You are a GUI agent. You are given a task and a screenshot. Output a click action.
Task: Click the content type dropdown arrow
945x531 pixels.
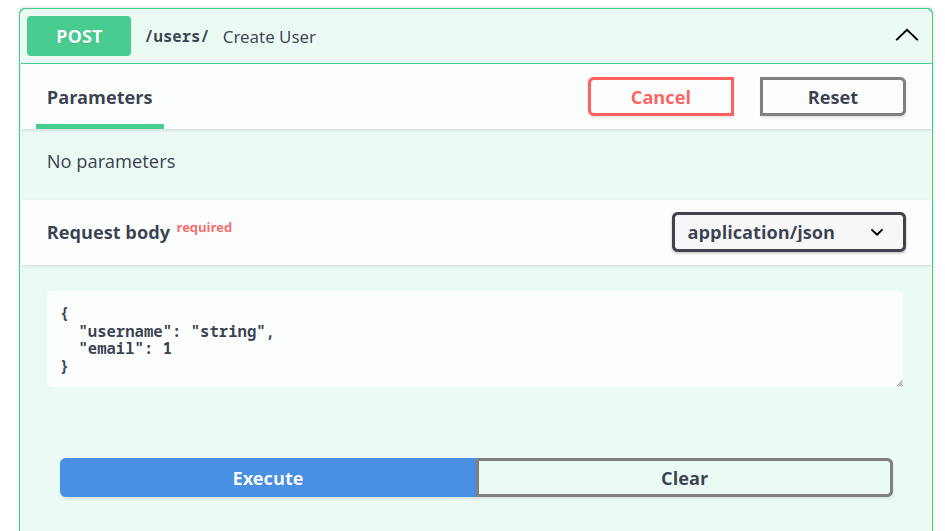pyautogui.click(x=877, y=232)
